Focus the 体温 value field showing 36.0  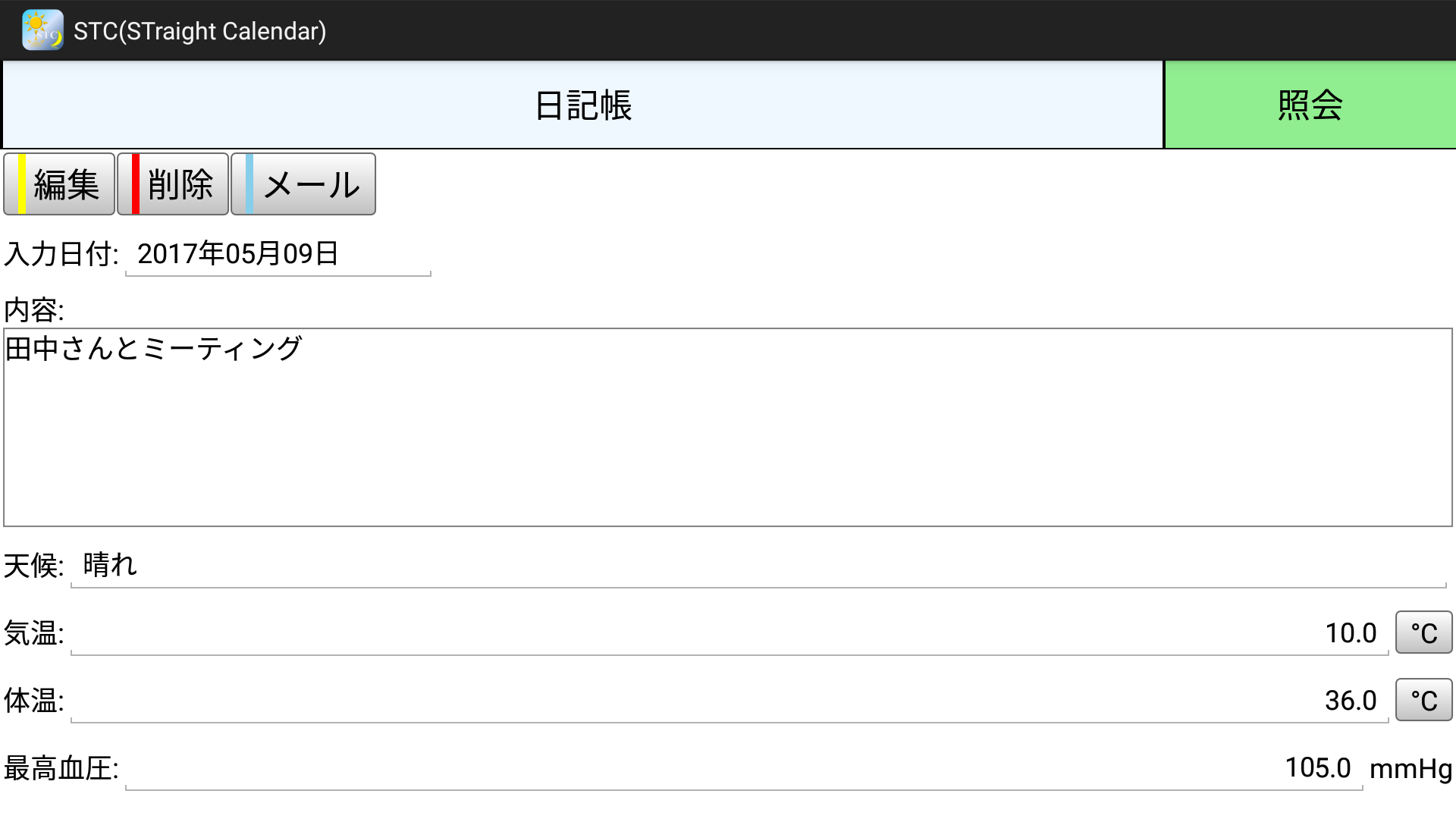point(730,701)
